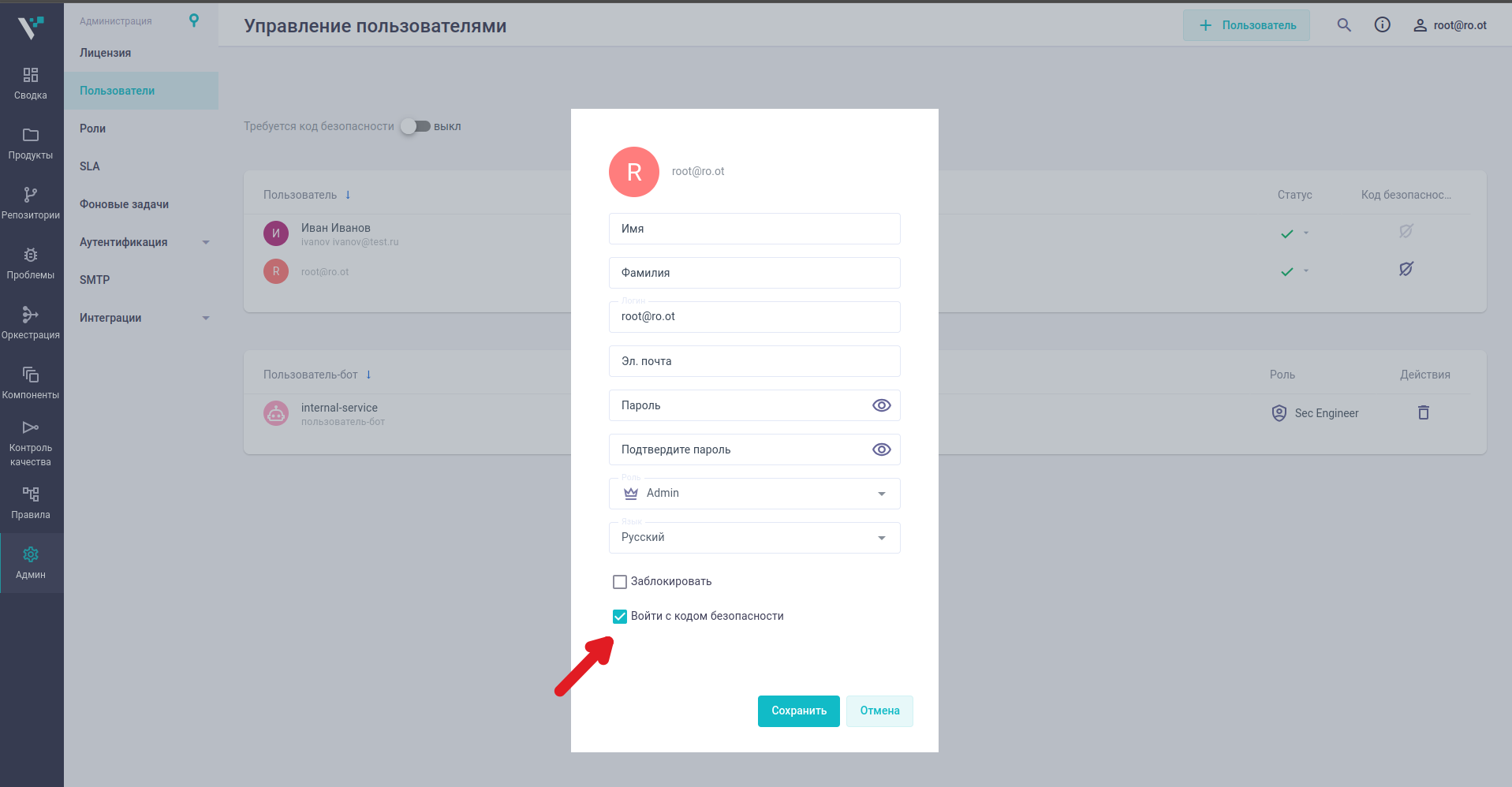Screen dimensions: 1512x787
Task: Click the search magnifier icon
Action: [x=1344, y=25]
